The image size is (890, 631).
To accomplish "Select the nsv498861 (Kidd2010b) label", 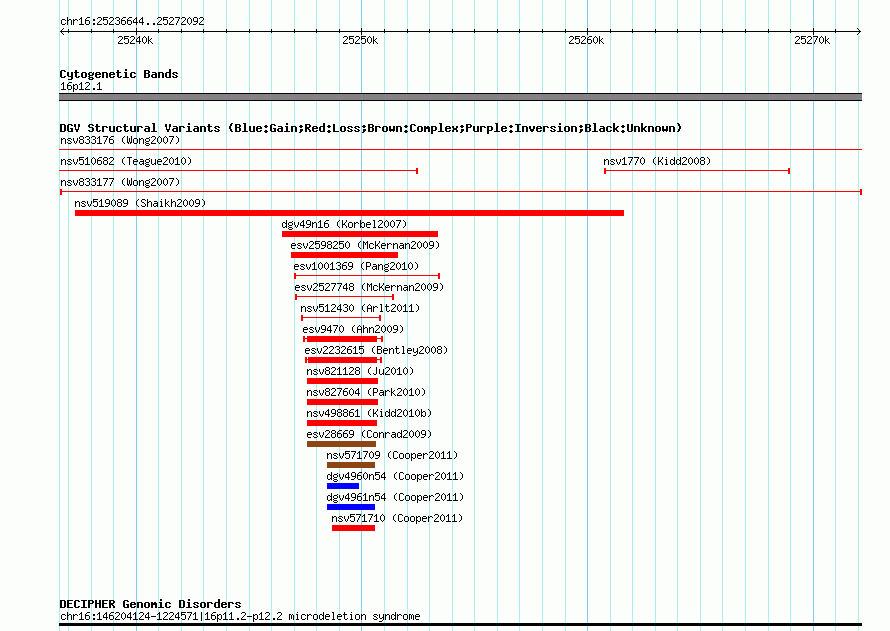I will 370,413.
